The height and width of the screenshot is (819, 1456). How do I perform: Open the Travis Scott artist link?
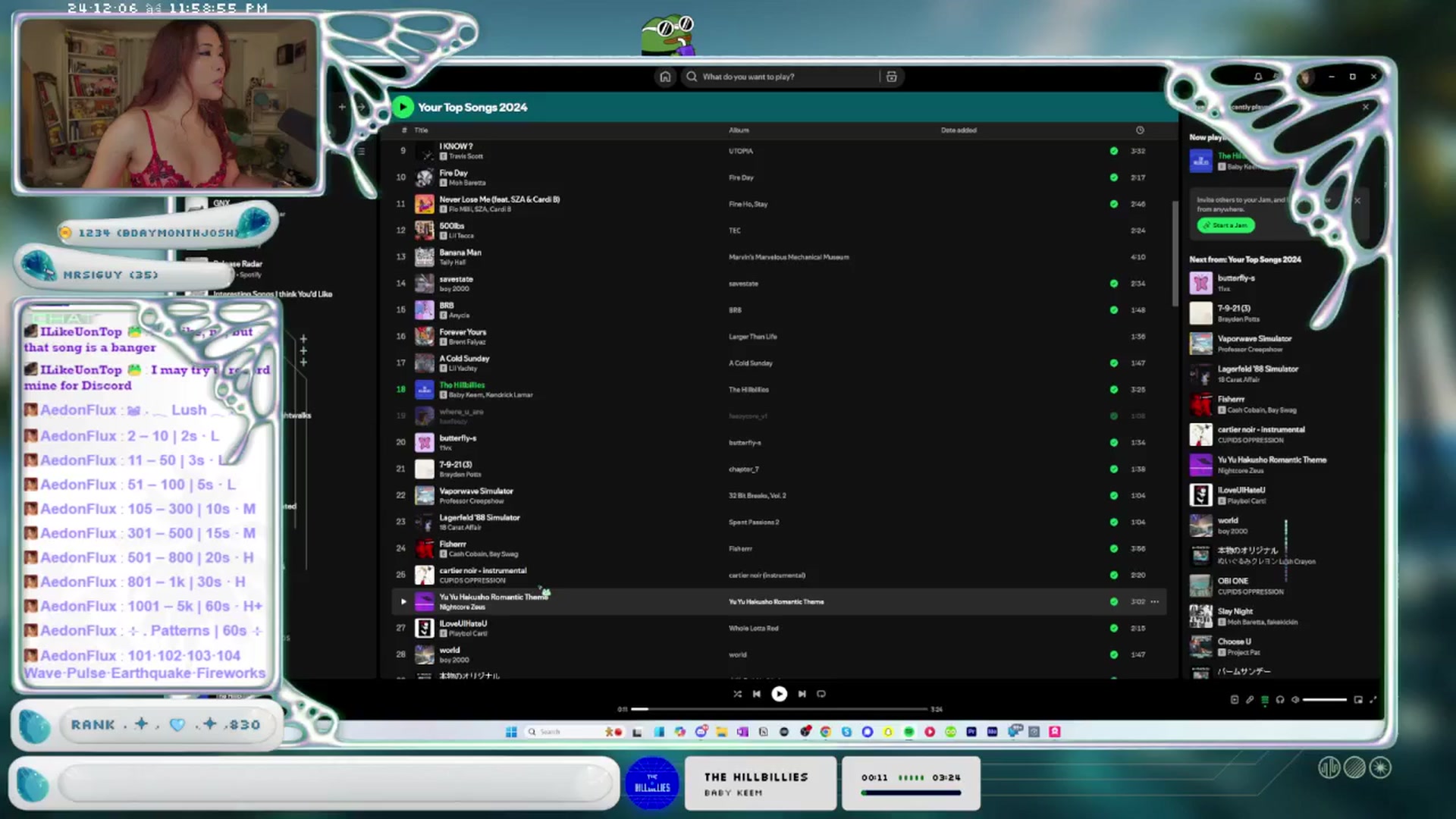tap(466, 156)
